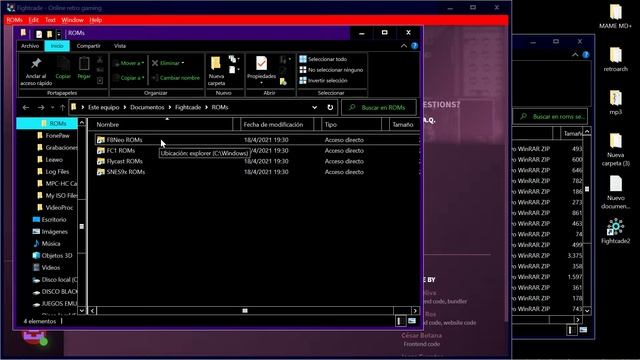Open the retroarch desktop folder
This screenshot has width=640, height=360.
(x=616, y=60)
